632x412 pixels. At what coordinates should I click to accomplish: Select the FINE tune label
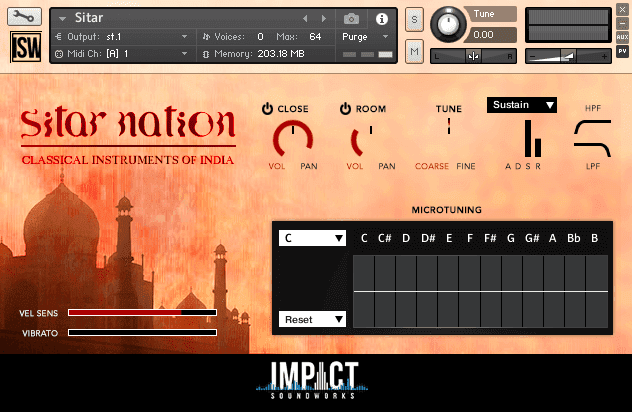pos(466,166)
